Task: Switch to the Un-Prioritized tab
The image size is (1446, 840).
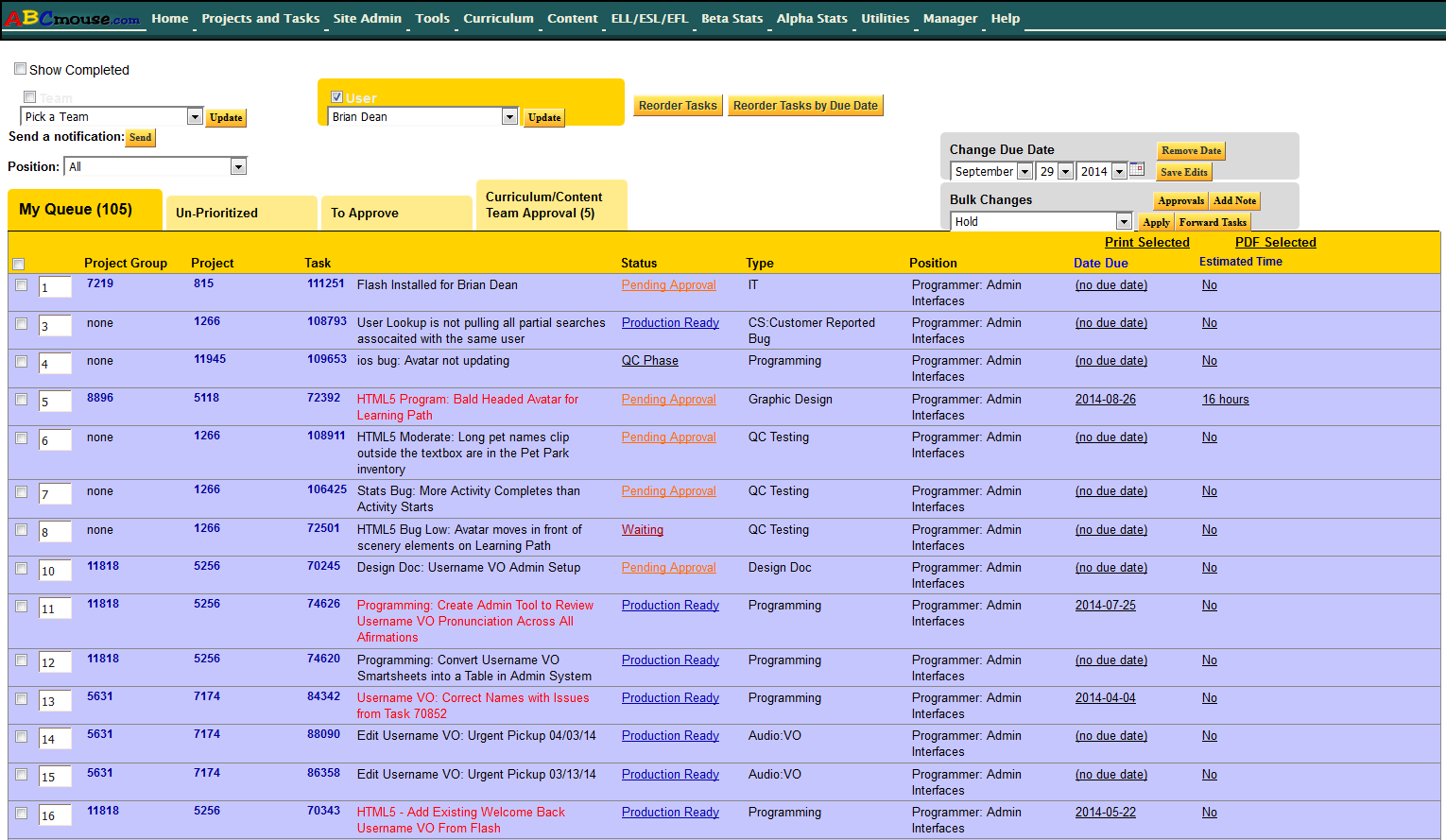Action: [x=216, y=213]
